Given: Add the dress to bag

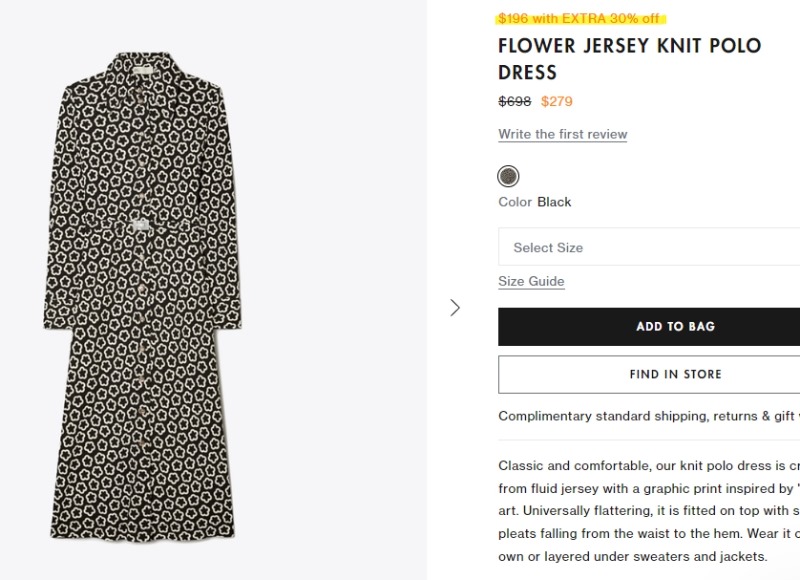Looking at the screenshot, I should [649, 326].
